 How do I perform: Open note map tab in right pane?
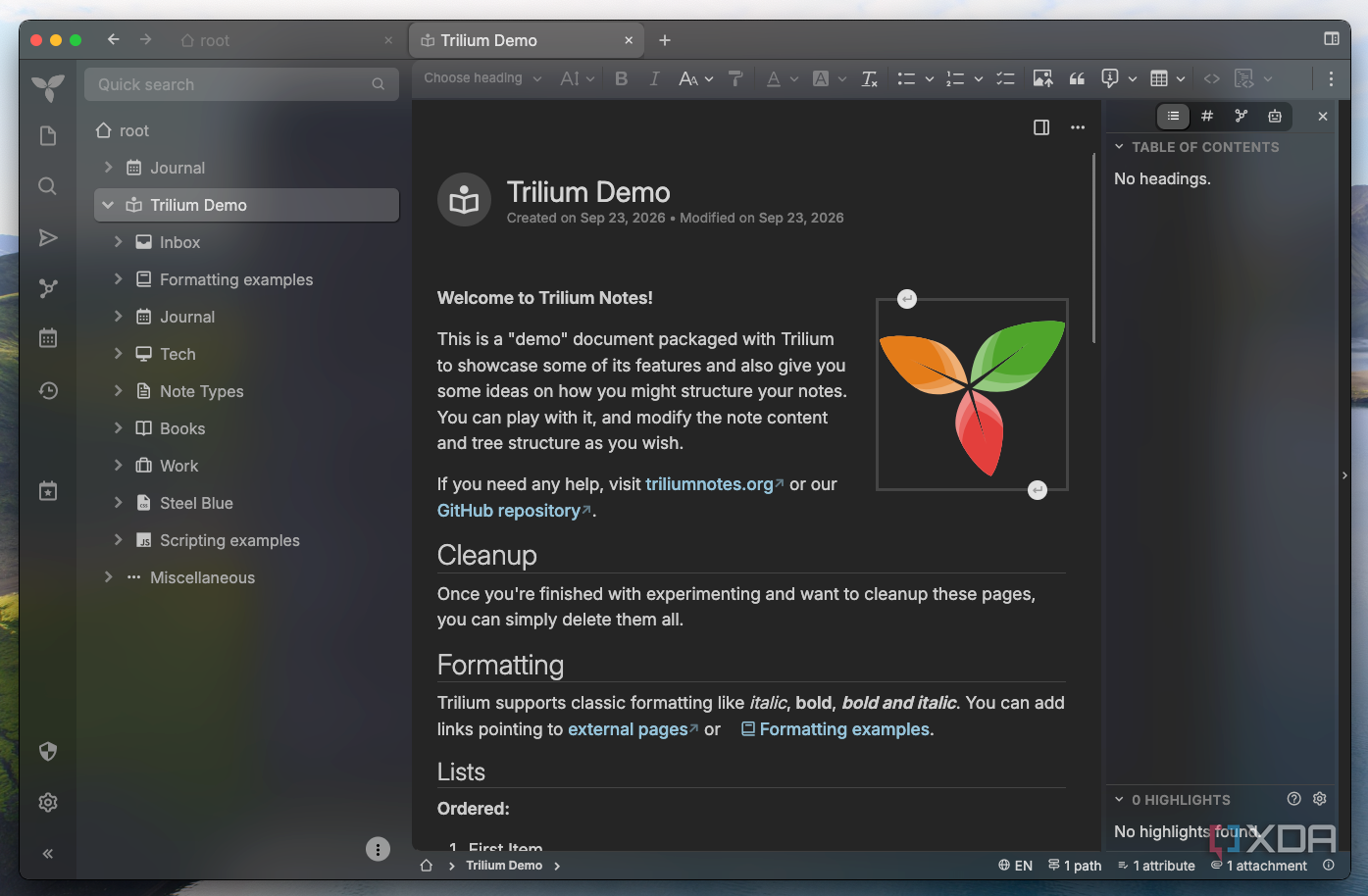pos(1241,116)
